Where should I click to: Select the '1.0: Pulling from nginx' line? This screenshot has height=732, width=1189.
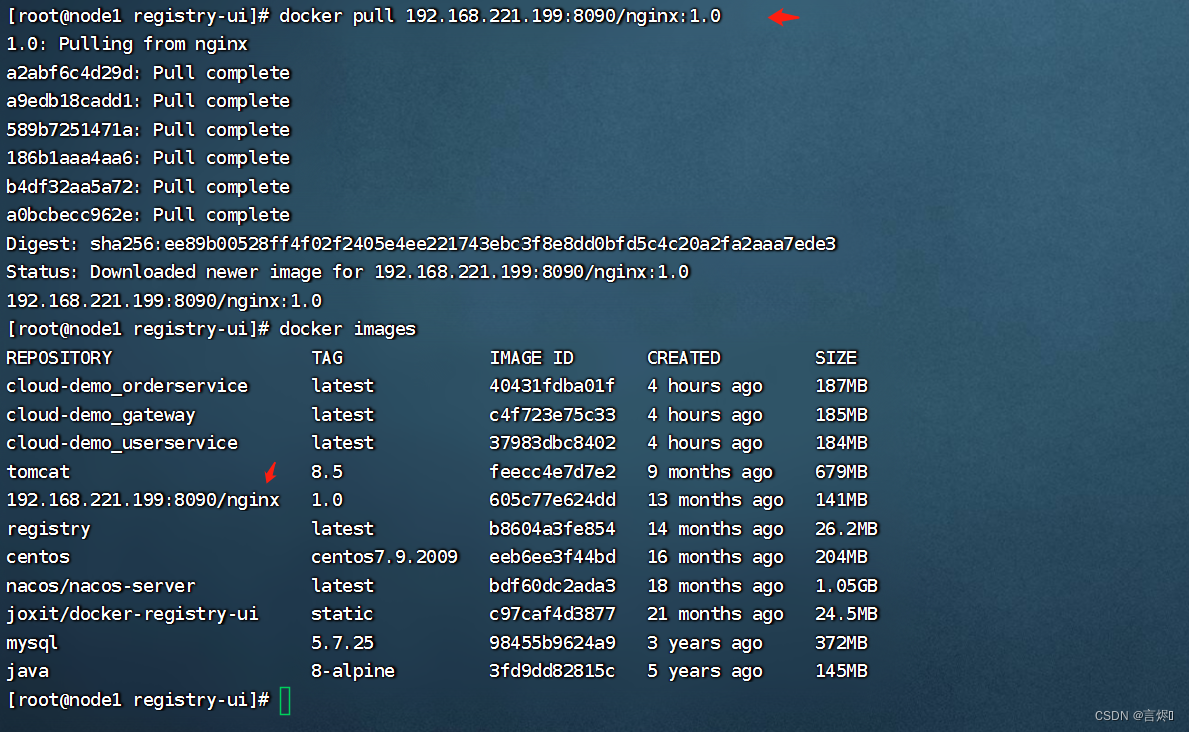[127, 44]
